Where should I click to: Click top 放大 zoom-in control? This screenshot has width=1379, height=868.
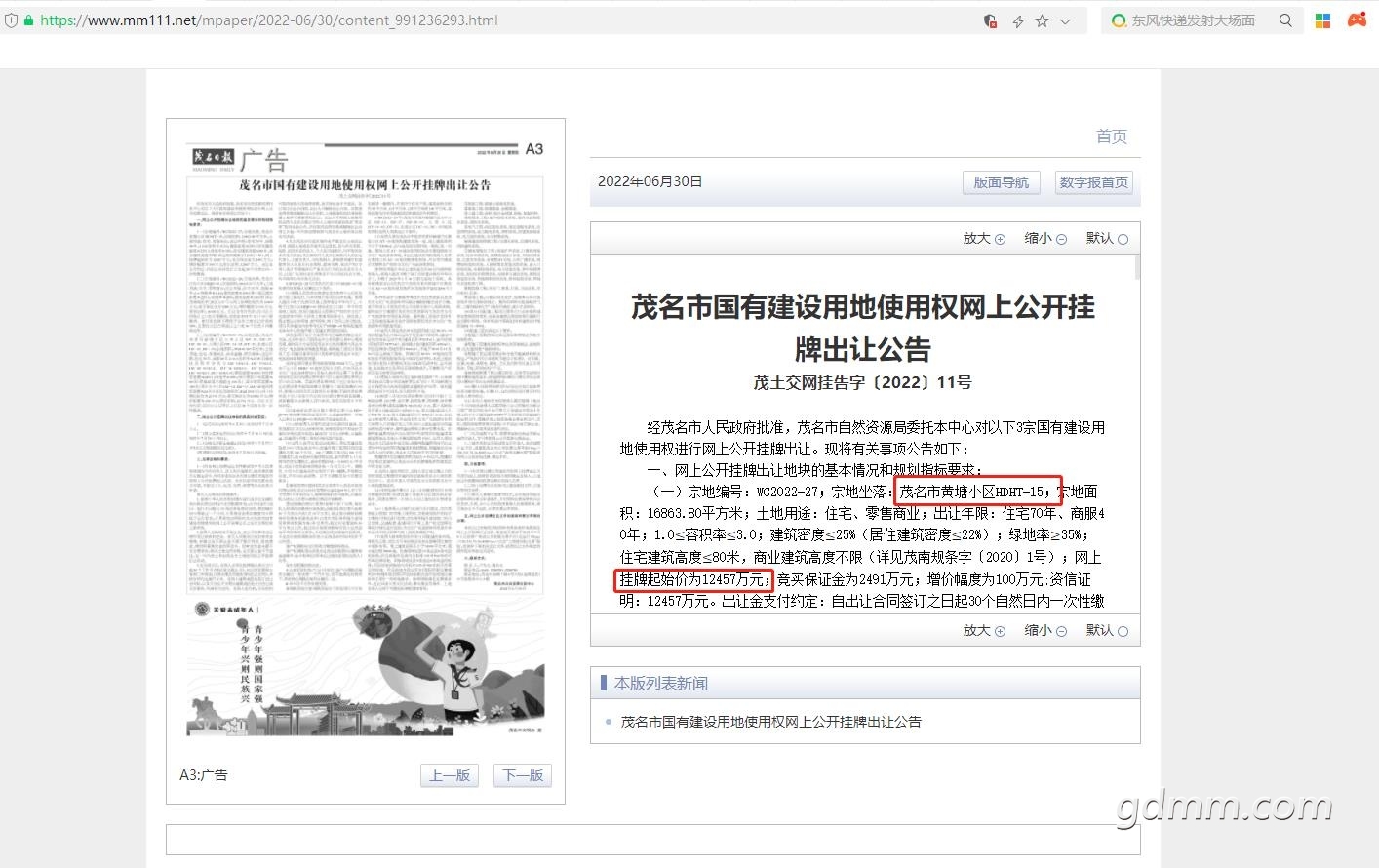click(x=984, y=238)
